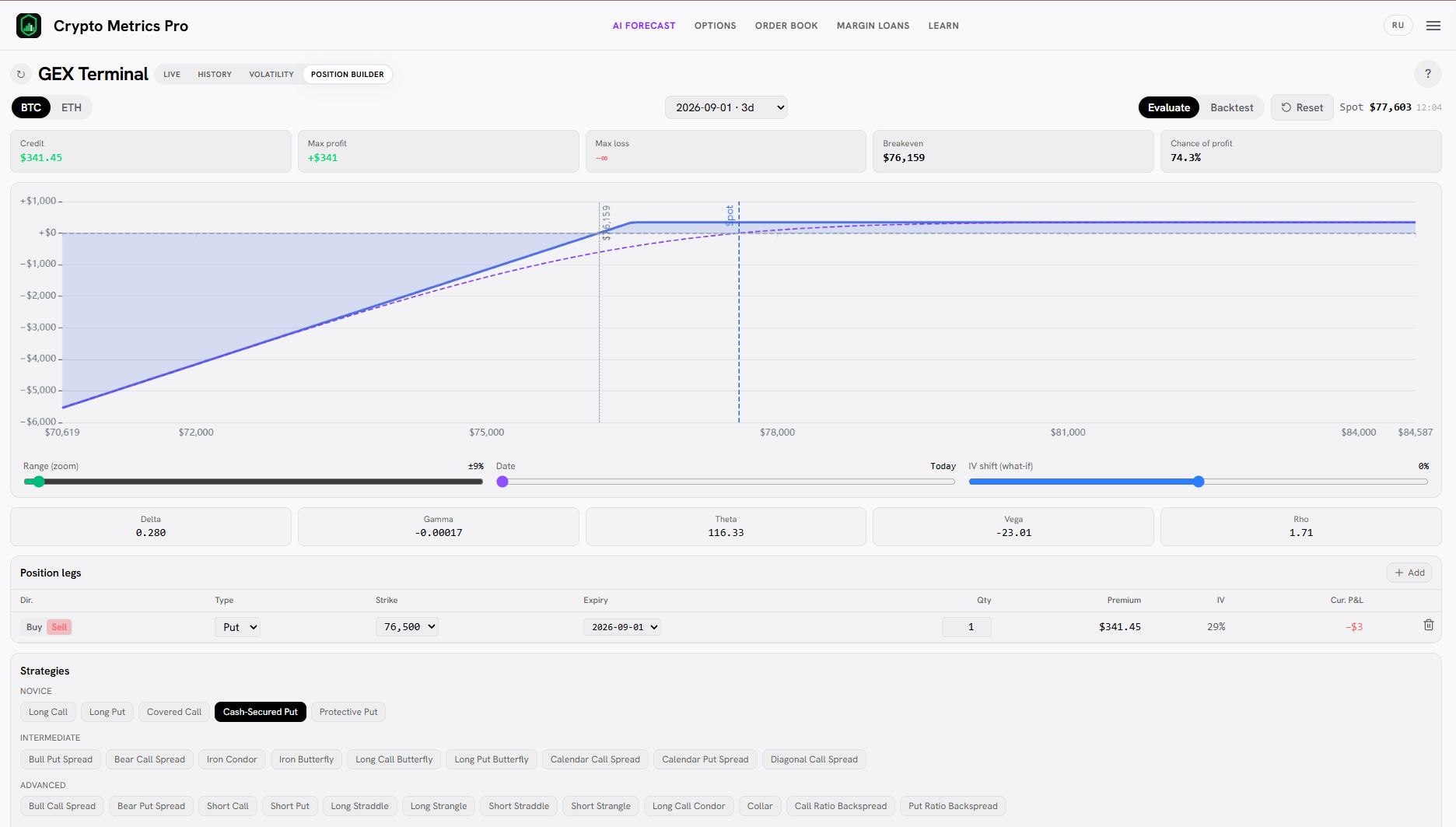Switch to the Live tab
This screenshot has height=827, width=1456.
172,75
